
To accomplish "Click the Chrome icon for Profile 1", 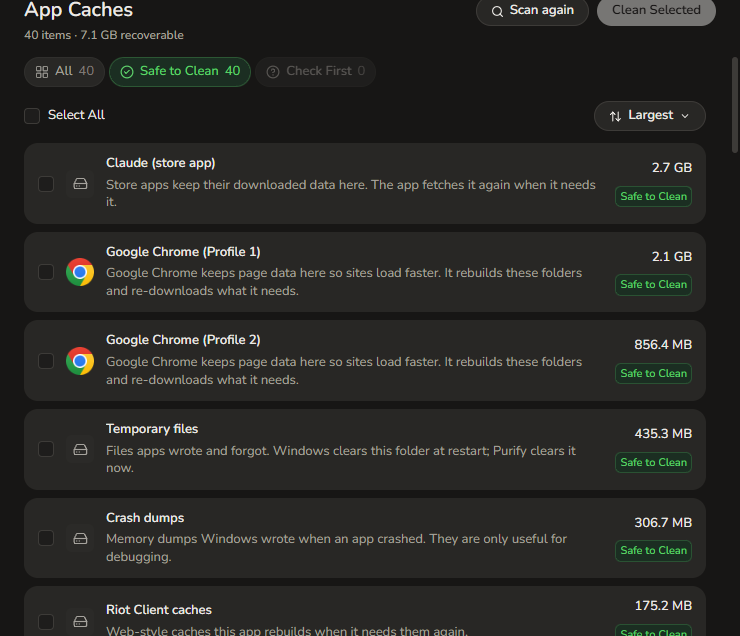I will [x=80, y=272].
